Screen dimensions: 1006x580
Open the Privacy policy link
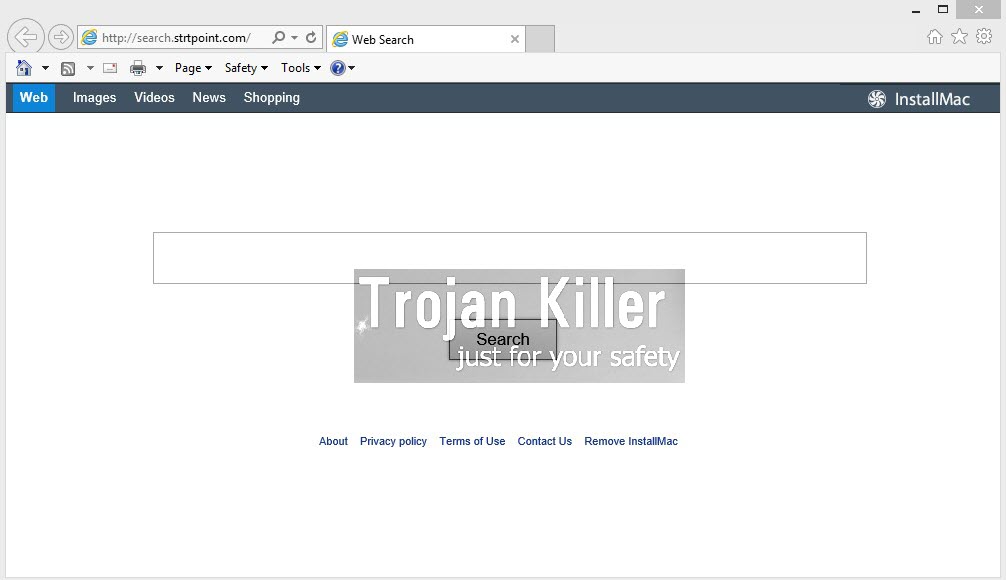pos(393,441)
